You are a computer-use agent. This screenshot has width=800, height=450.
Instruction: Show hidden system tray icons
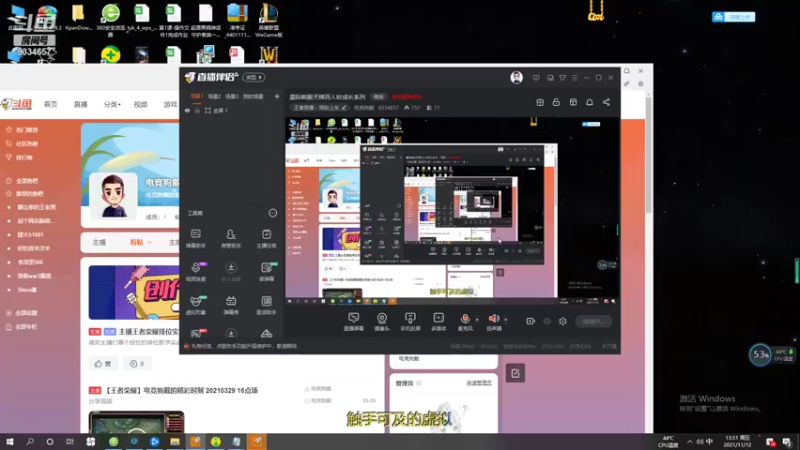coord(690,441)
